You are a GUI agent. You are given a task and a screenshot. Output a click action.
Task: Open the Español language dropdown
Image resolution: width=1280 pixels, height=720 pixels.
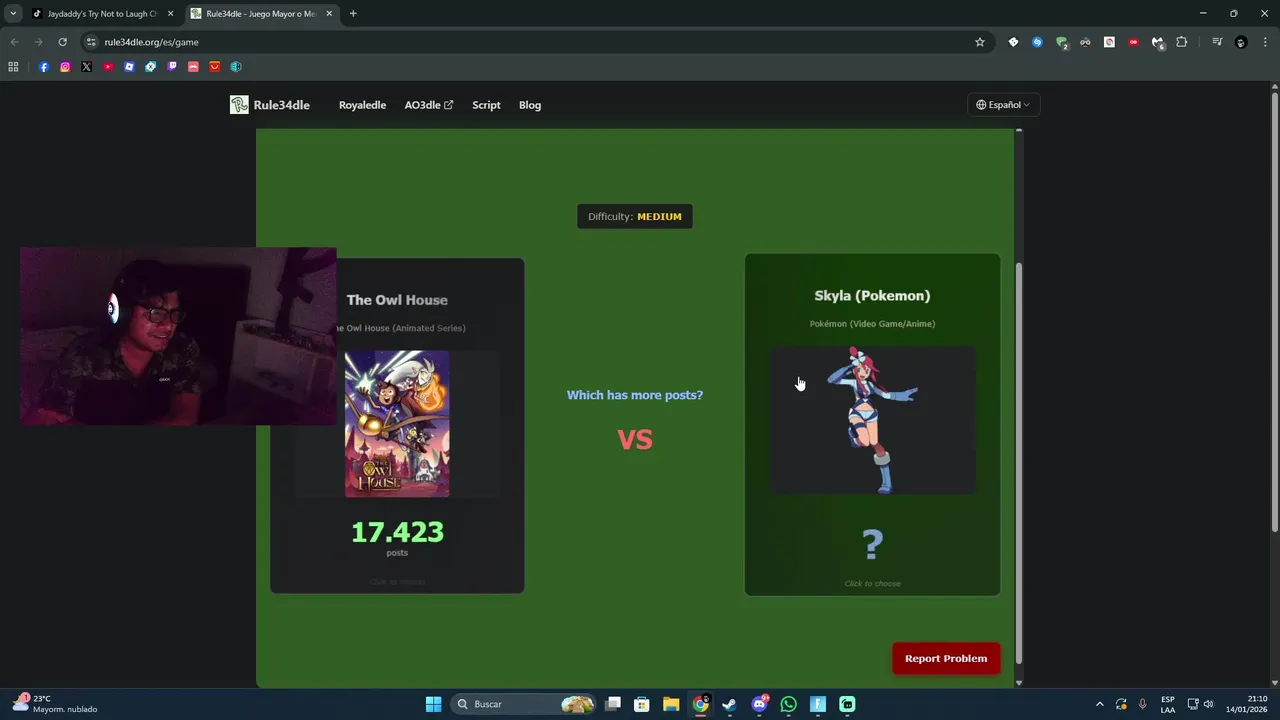point(1003,105)
